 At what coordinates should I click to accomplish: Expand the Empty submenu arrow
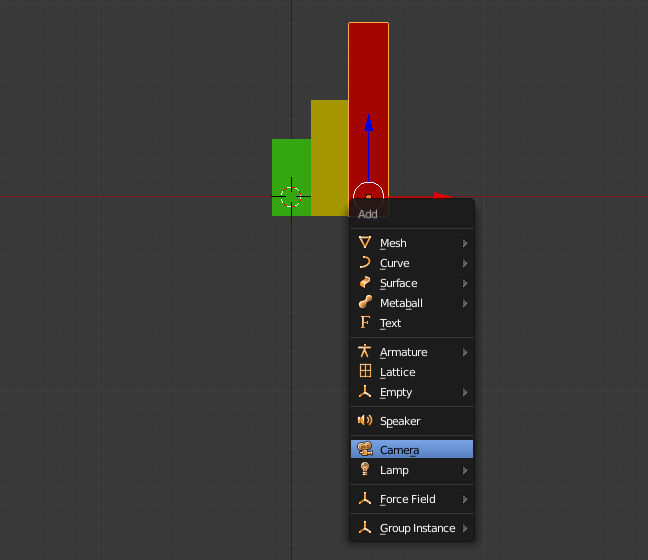pos(465,392)
